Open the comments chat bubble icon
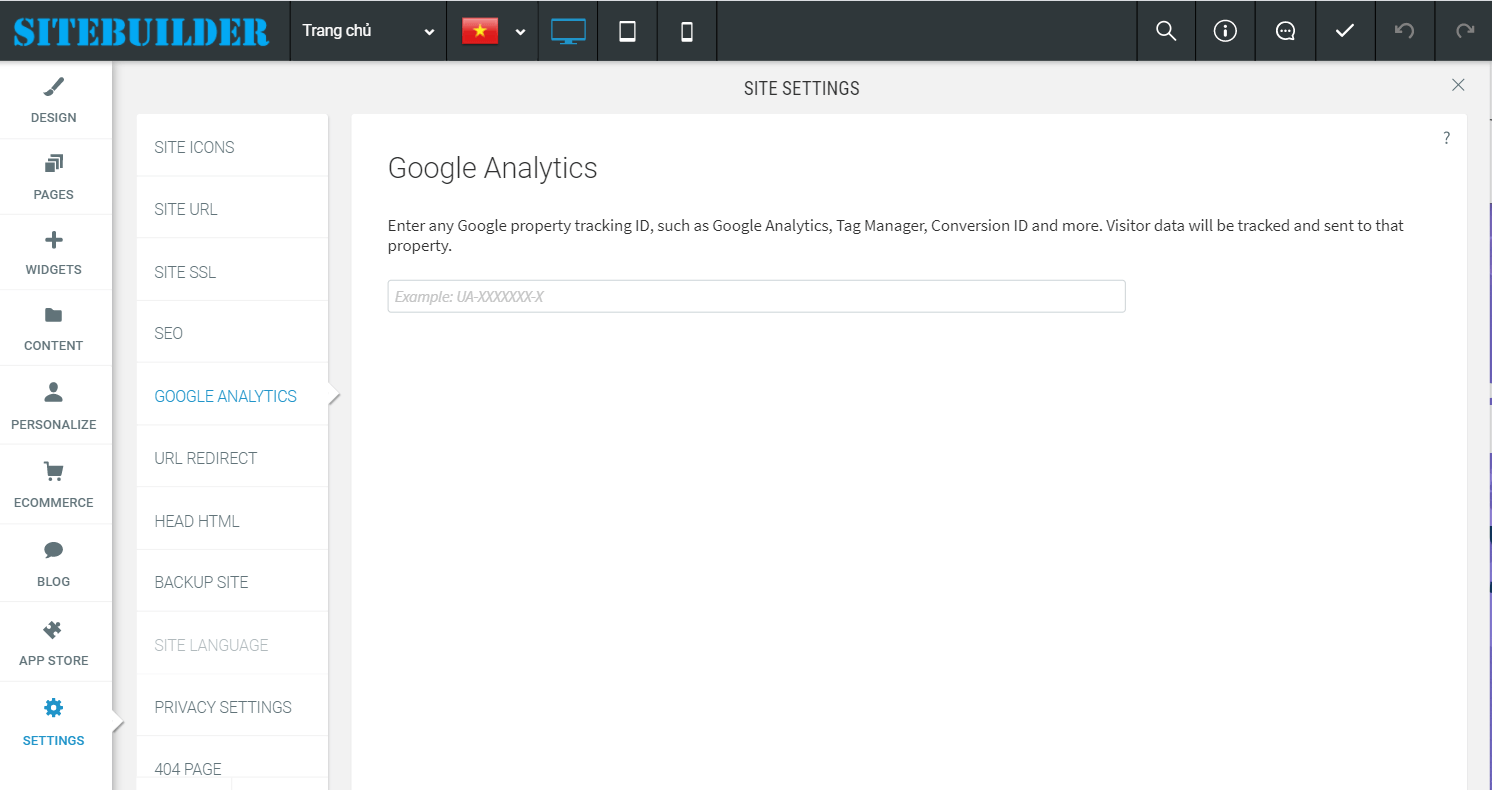Viewport: 1492px width, 790px height. 1285,31
